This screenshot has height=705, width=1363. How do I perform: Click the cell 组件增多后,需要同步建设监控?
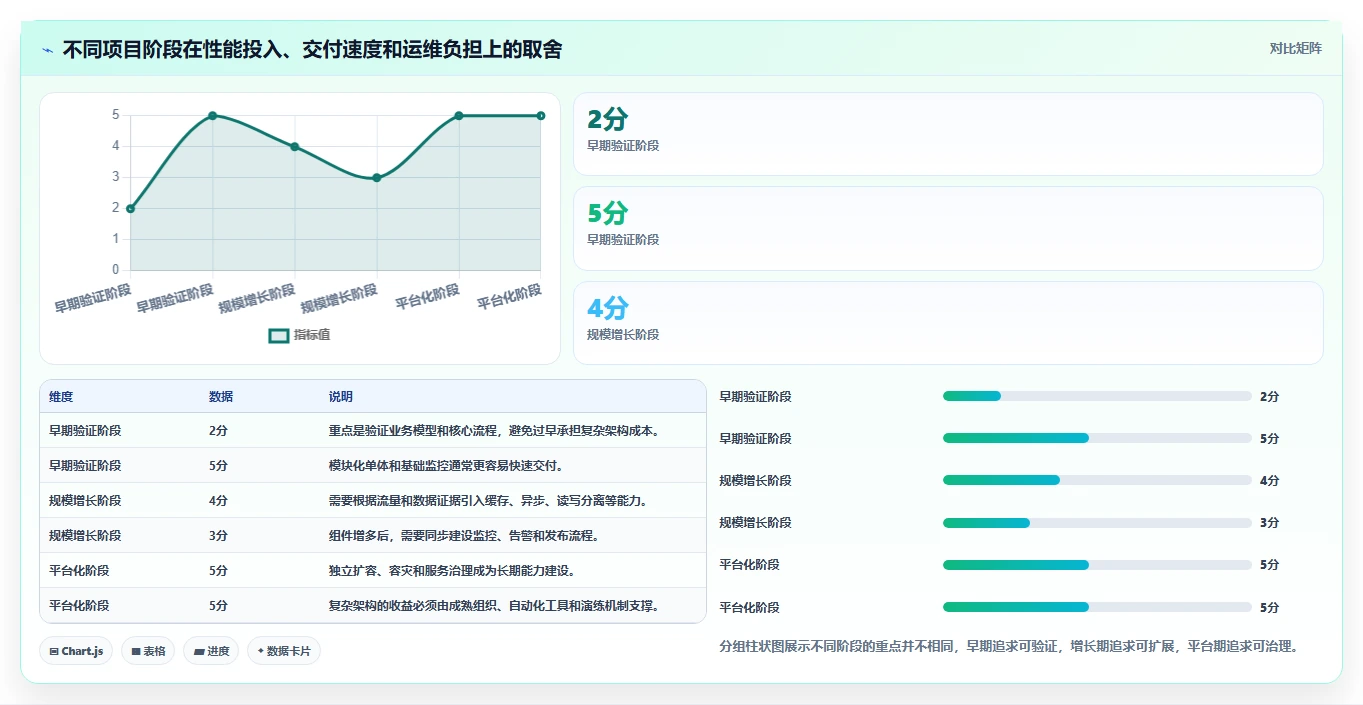click(x=465, y=536)
